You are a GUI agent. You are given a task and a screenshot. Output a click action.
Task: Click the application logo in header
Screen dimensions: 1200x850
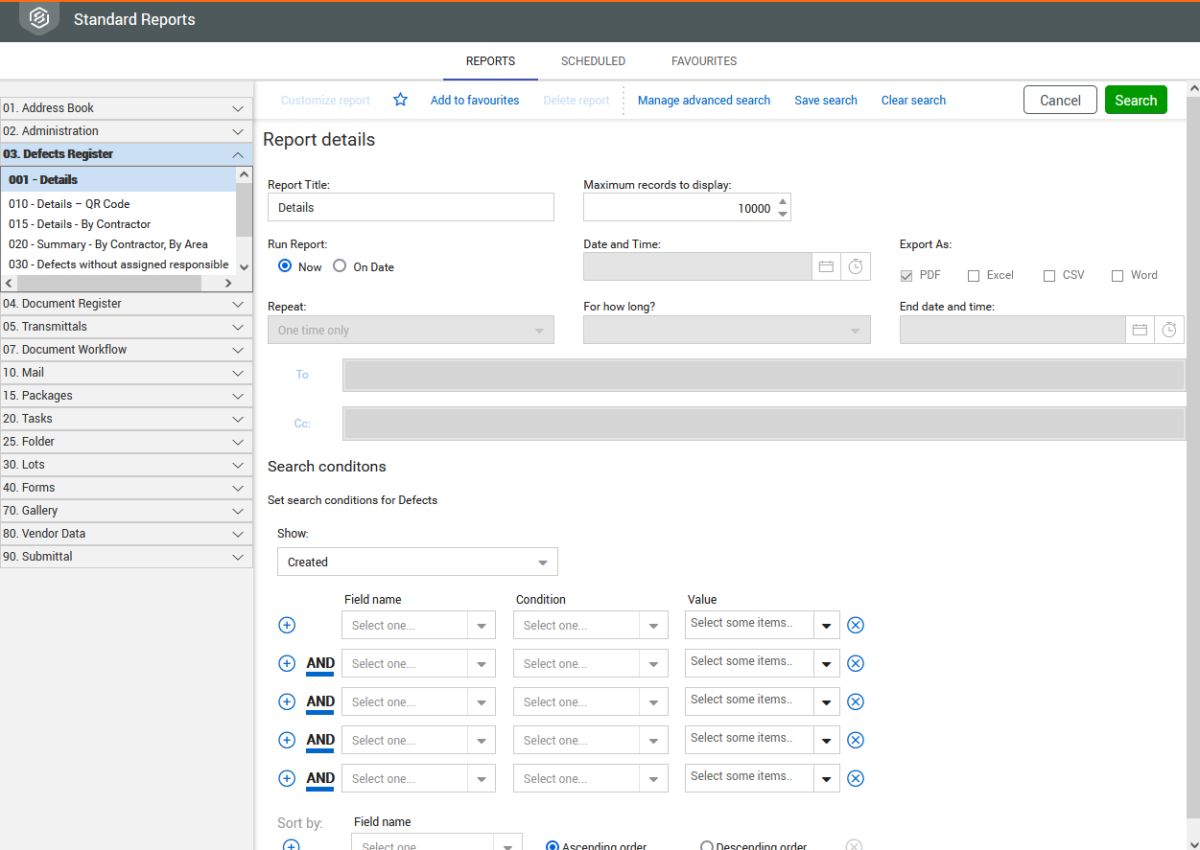point(39,19)
